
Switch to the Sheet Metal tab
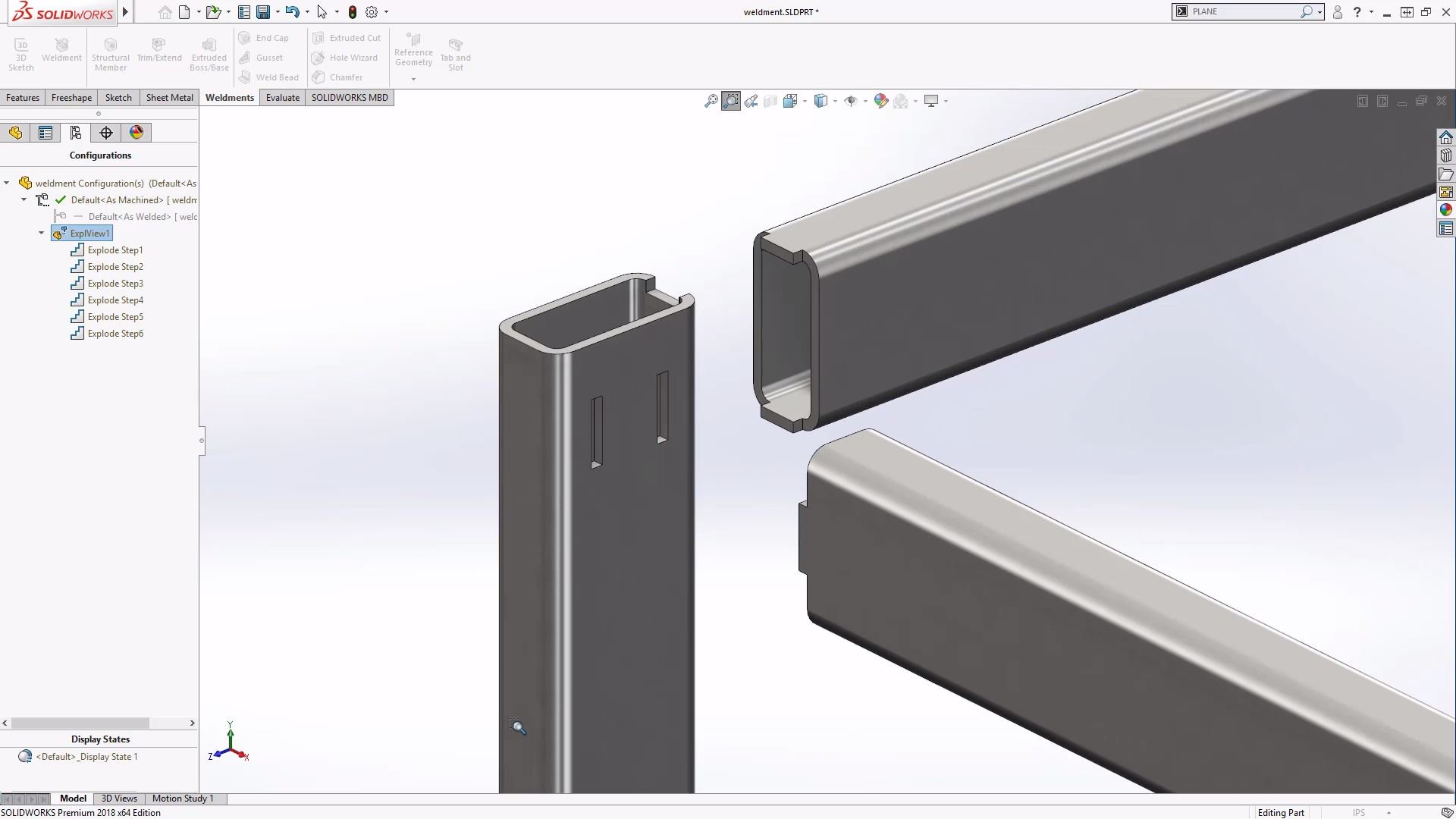coord(169,98)
